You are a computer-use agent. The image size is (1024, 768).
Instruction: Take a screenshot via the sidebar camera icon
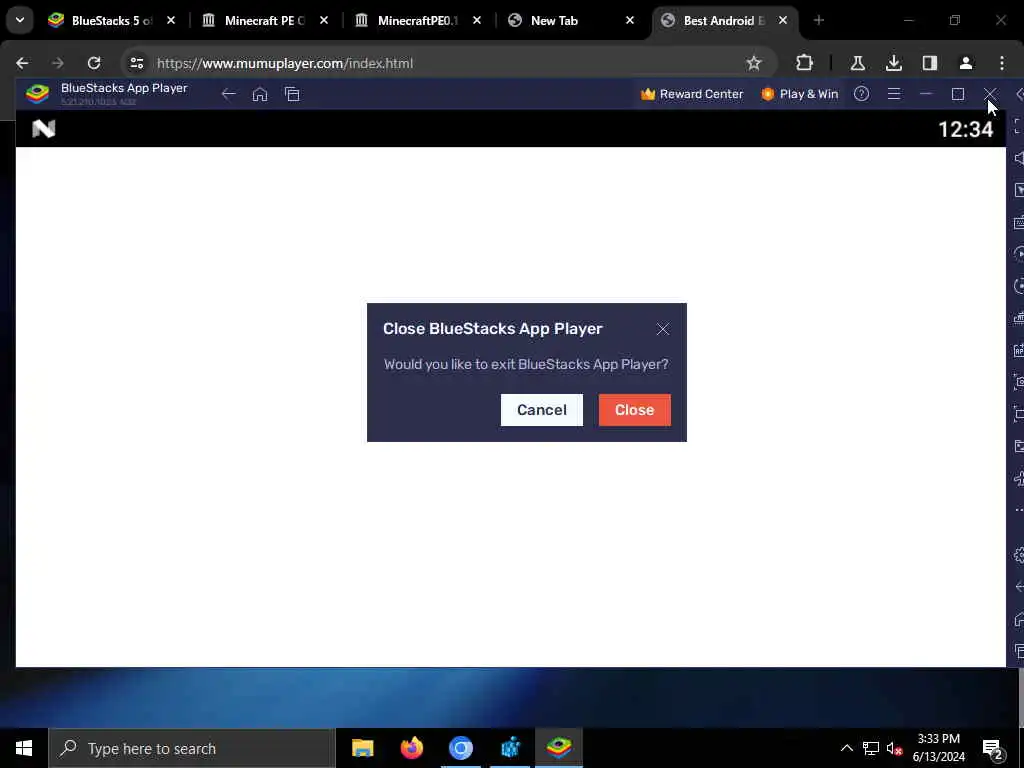click(x=1018, y=382)
